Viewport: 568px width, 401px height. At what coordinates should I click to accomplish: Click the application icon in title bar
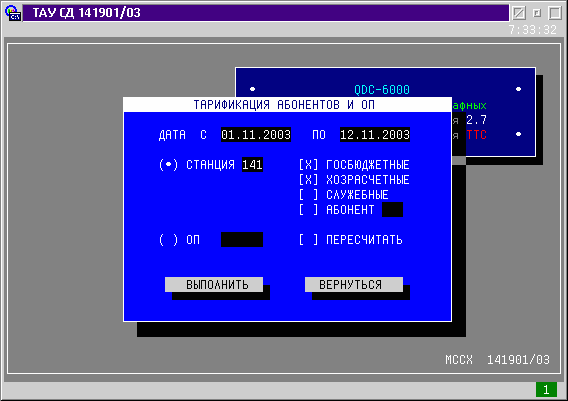[13, 13]
